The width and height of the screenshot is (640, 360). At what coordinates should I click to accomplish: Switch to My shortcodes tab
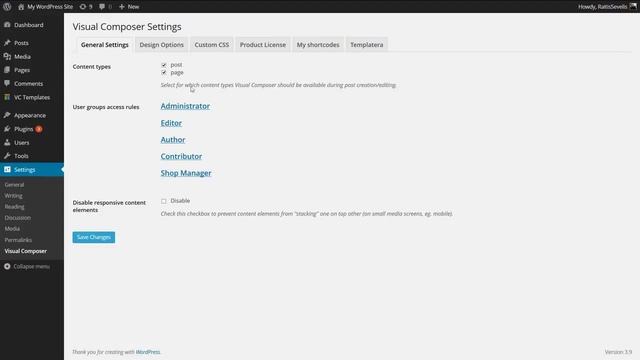click(x=318, y=44)
